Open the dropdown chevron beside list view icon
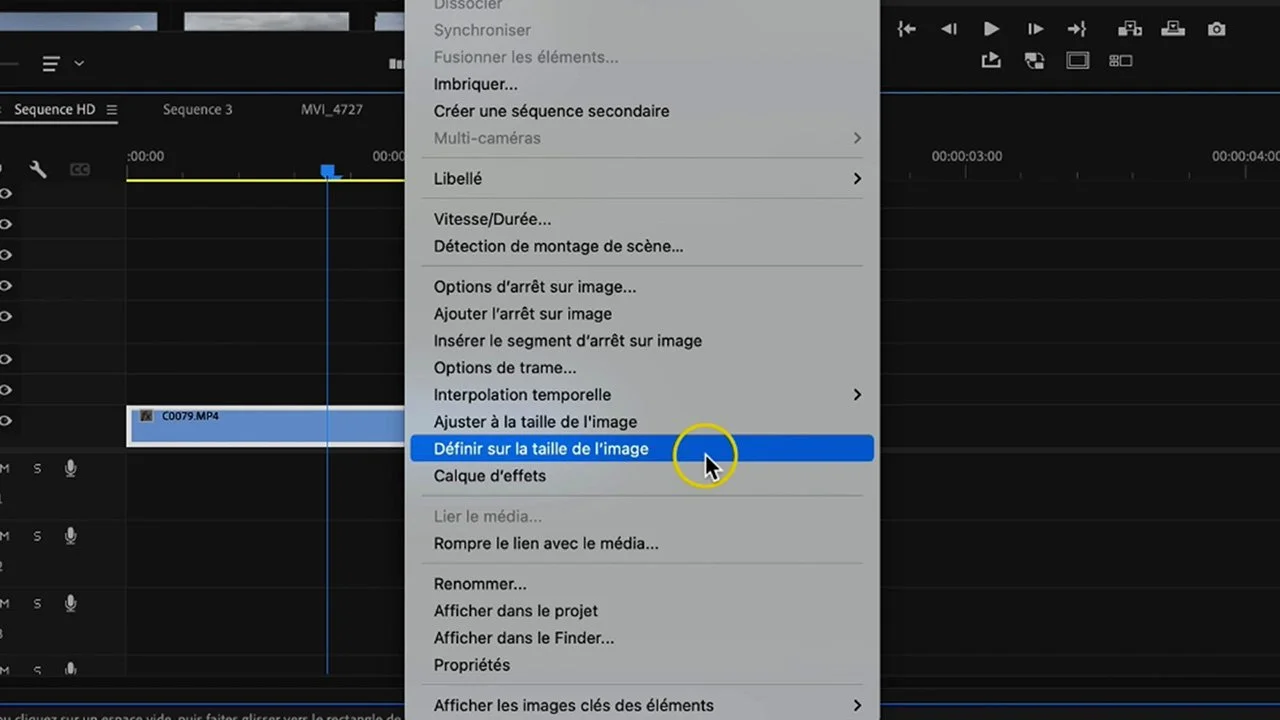Image resolution: width=1280 pixels, height=720 pixels. pos(79,64)
